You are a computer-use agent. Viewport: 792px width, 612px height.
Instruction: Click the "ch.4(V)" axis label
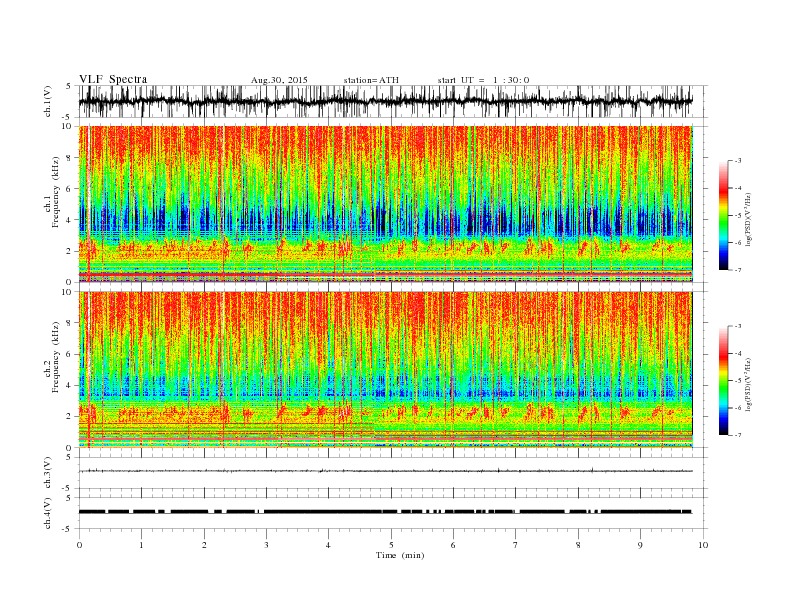pos(48,514)
